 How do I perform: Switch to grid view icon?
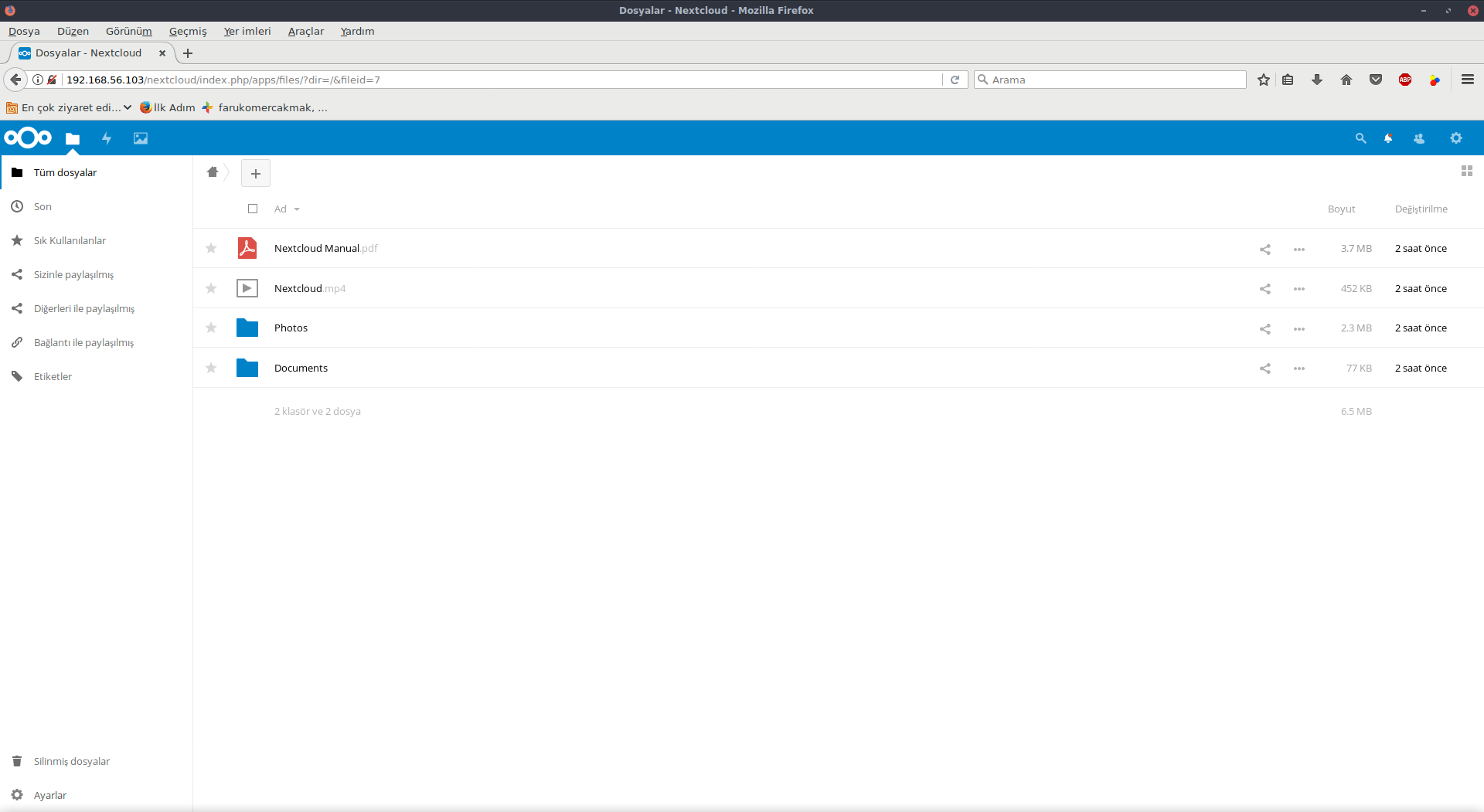(1466, 172)
